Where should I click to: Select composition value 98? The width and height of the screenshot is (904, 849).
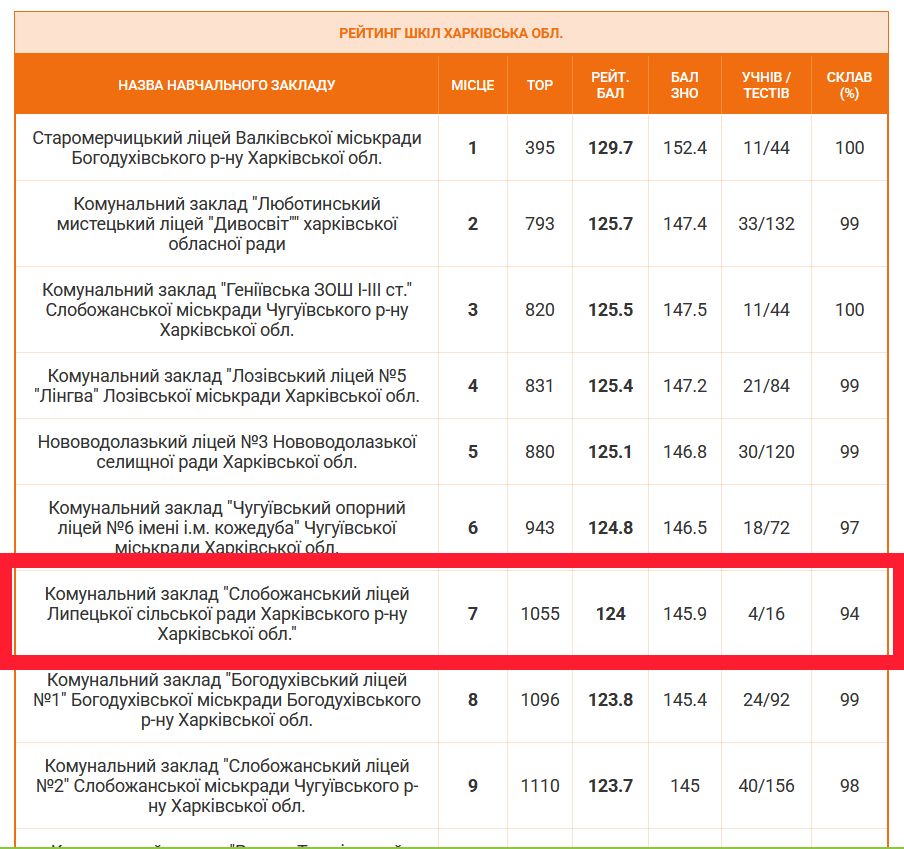[849, 786]
